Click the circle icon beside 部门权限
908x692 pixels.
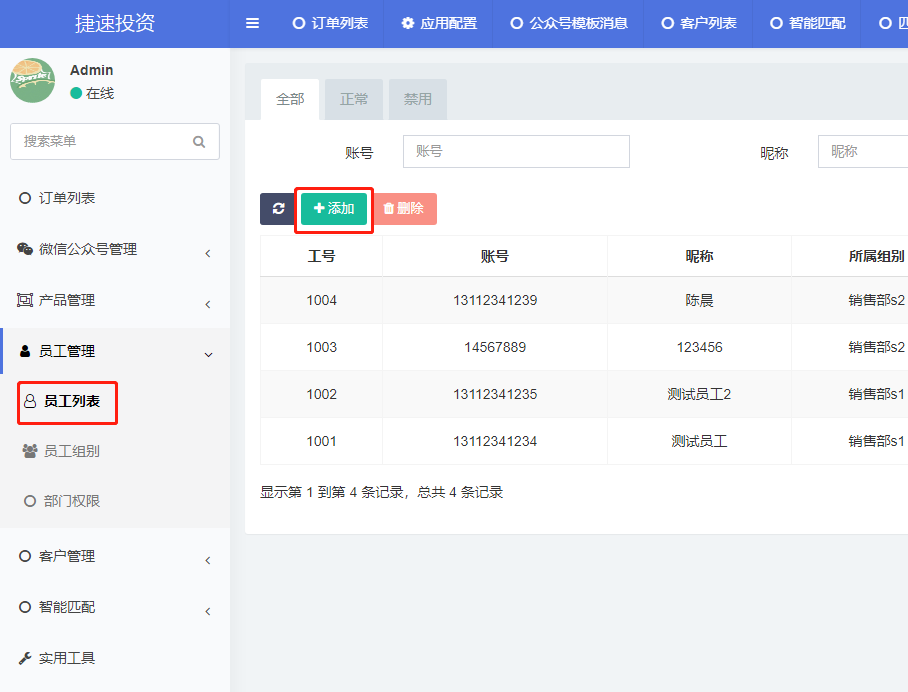30,501
